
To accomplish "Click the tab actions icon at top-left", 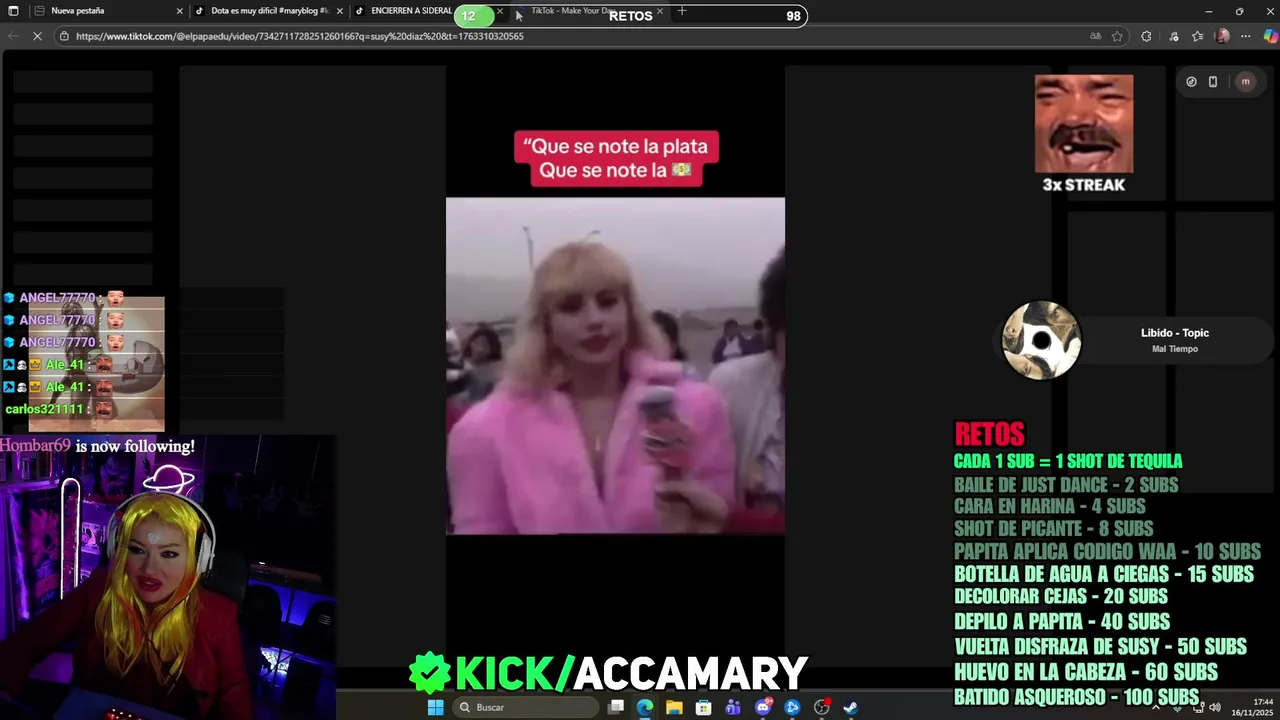I will [12, 11].
